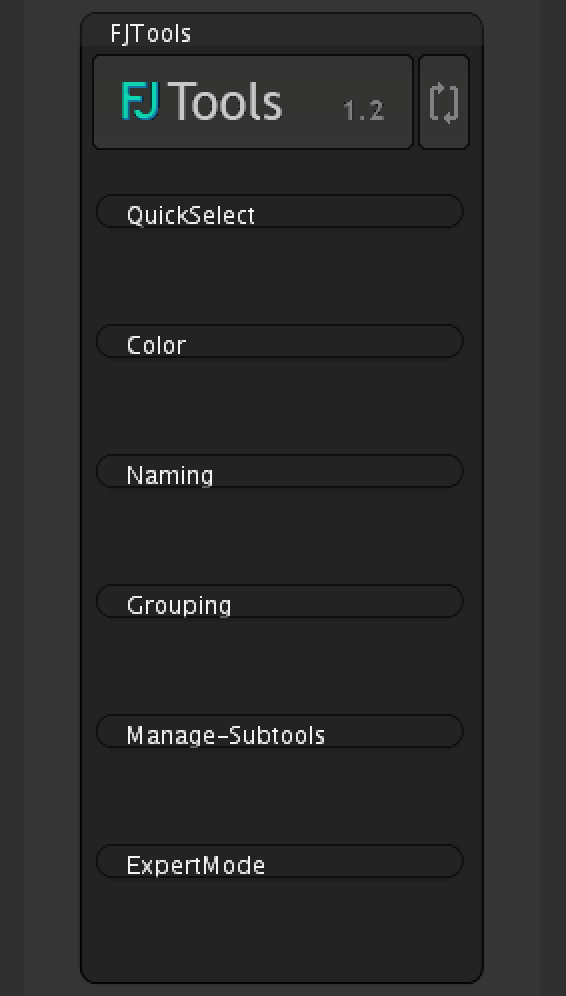Collapse the FJTools palette title
The image size is (566, 996).
[151, 33]
